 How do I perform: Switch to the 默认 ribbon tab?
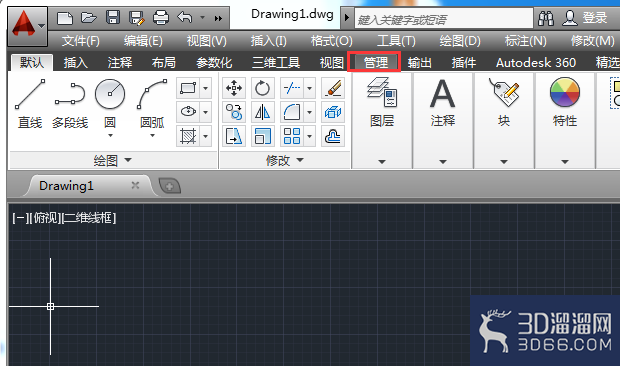click(x=32, y=62)
